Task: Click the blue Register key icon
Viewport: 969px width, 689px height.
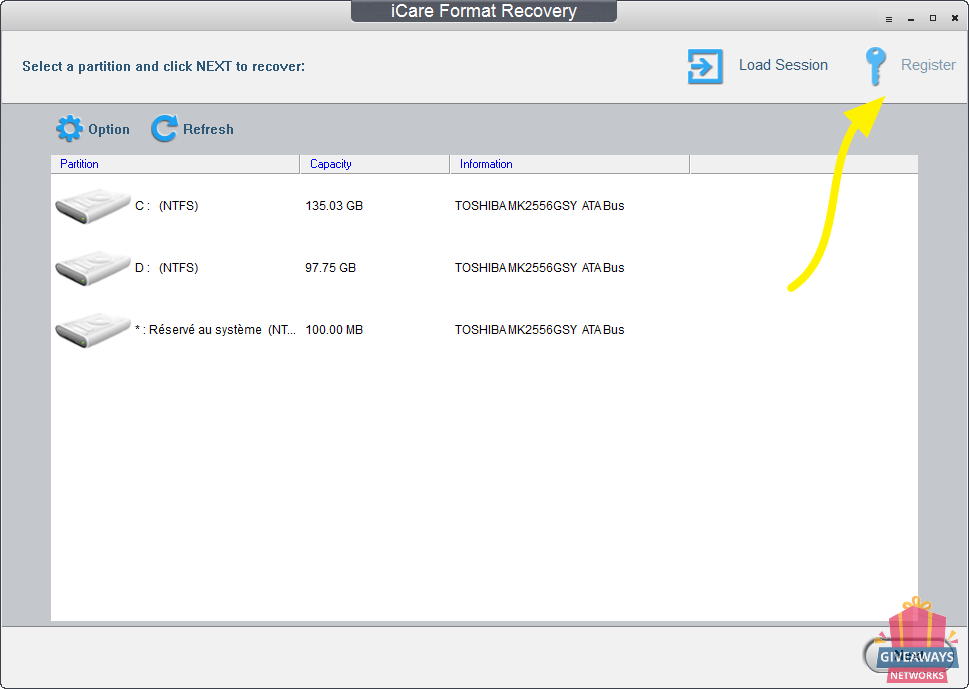Action: coord(875,66)
